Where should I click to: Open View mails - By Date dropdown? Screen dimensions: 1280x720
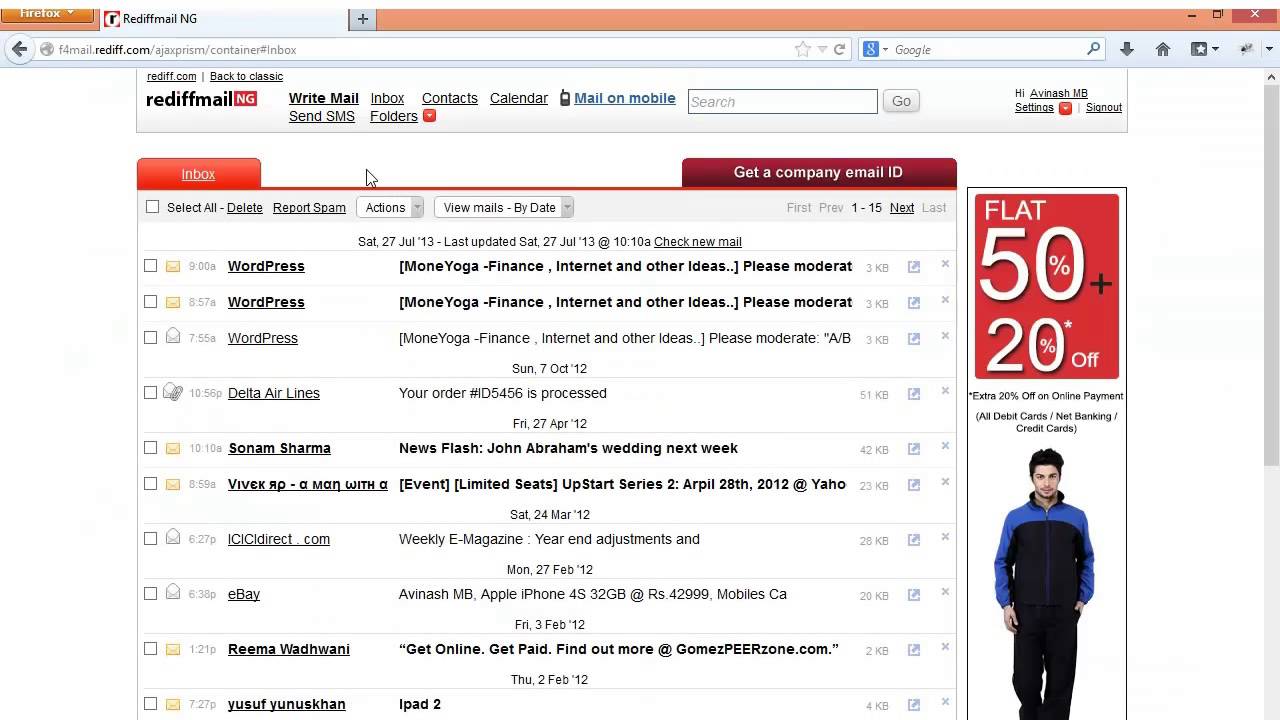pos(504,207)
